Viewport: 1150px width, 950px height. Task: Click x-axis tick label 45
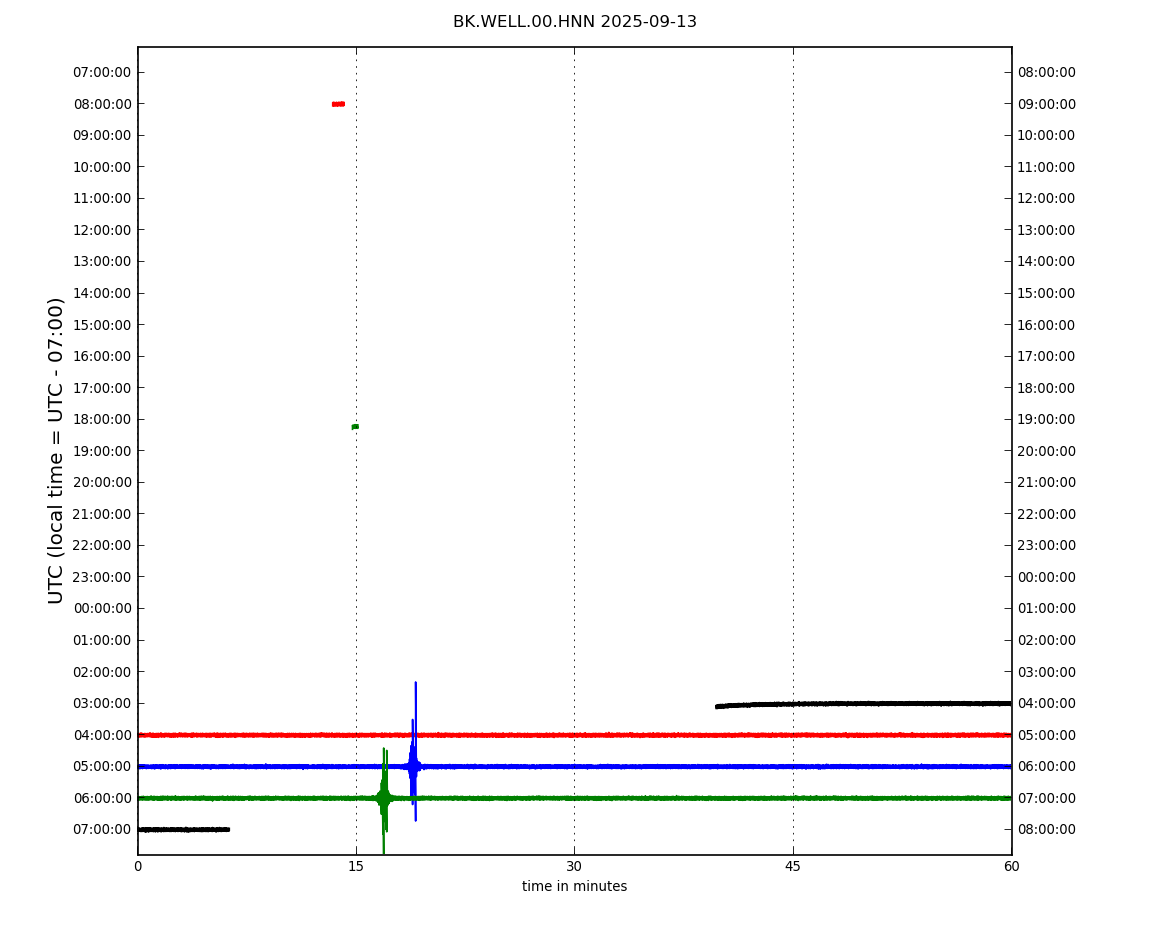point(793,866)
